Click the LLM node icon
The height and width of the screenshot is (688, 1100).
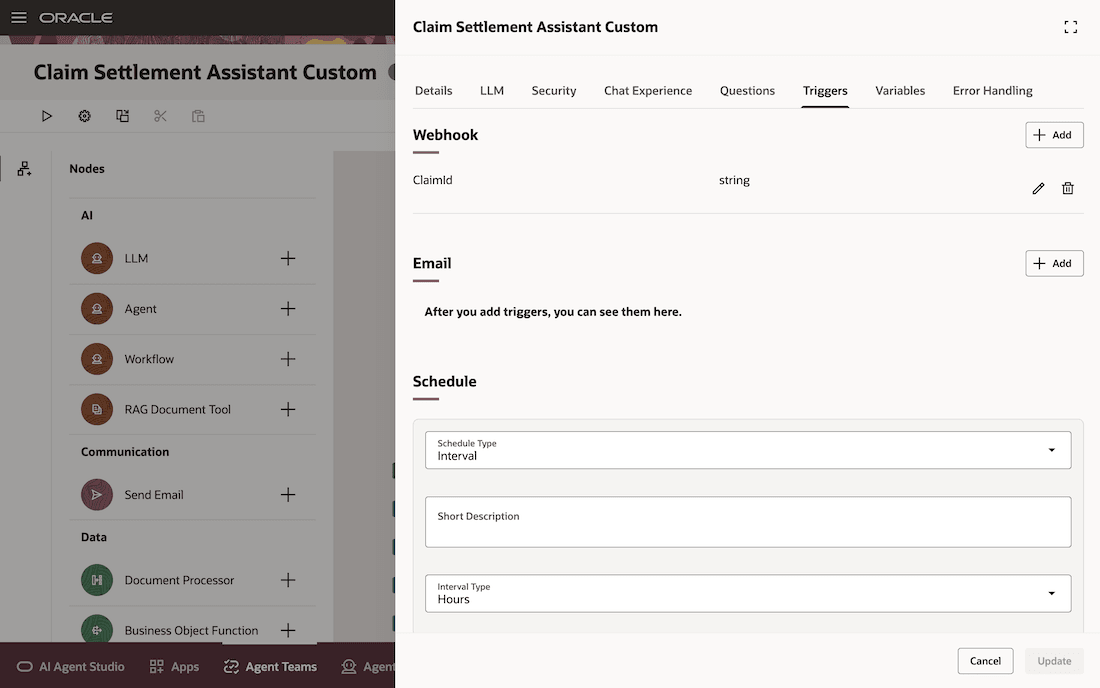pyautogui.click(x=97, y=258)
